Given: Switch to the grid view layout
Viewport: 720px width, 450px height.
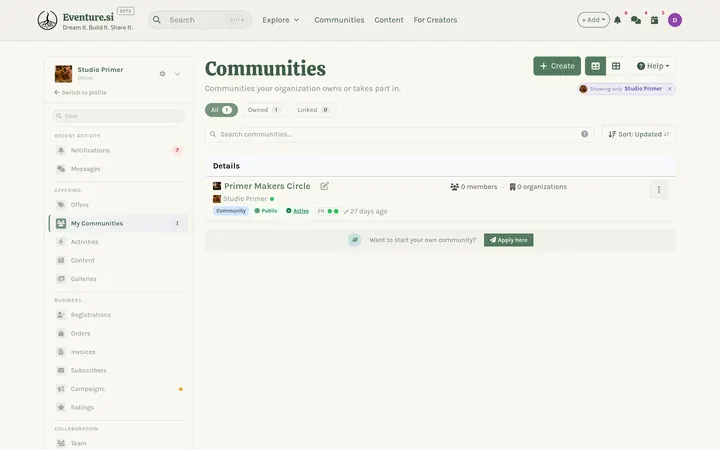Looking at the screenshot, I should coord(616,66).
